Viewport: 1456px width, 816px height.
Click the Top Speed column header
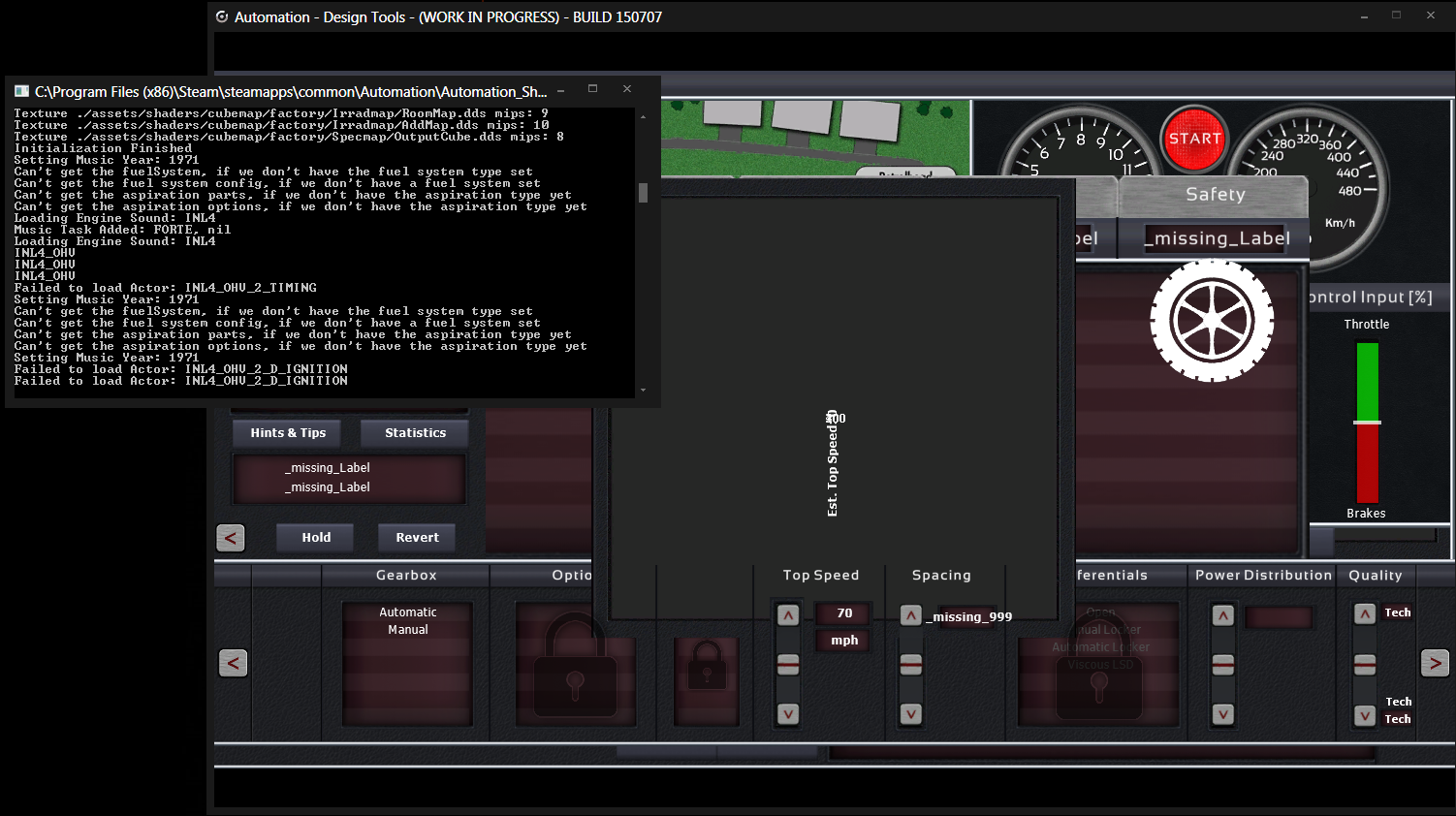point(821,576)
